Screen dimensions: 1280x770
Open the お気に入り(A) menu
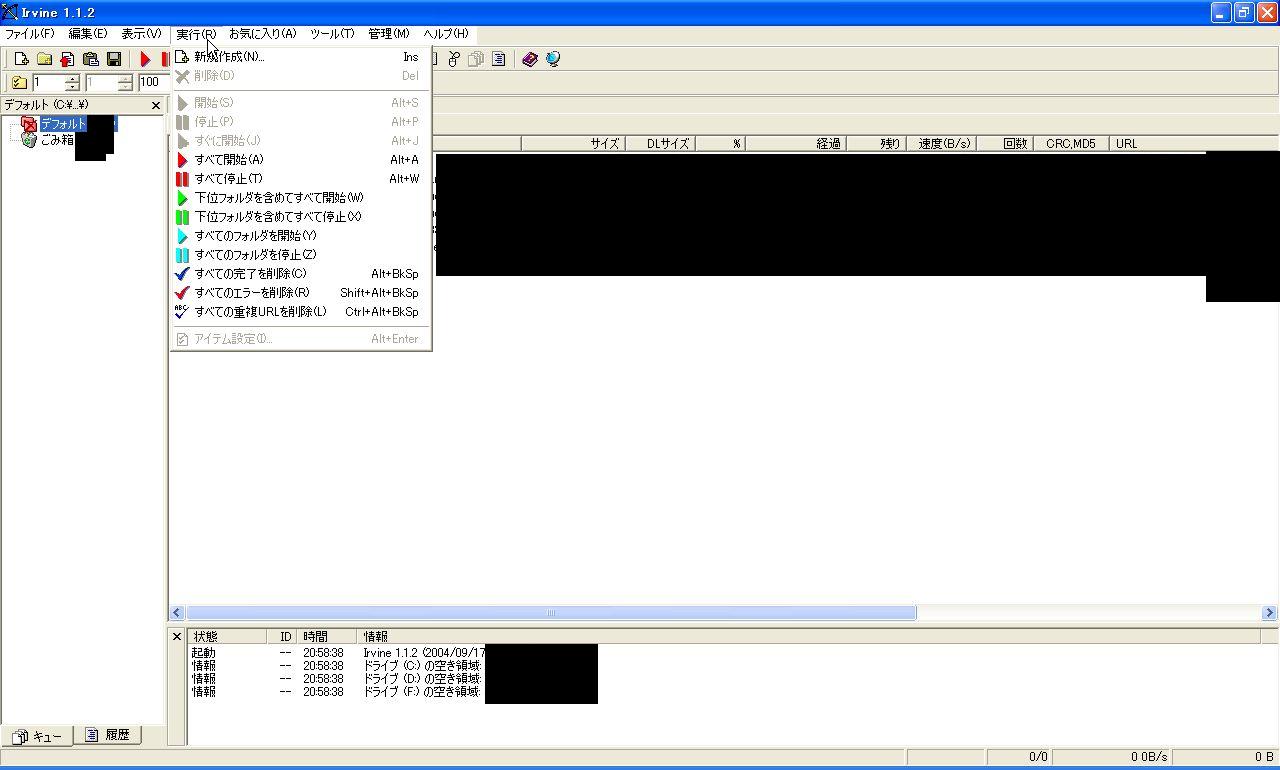(262, 34)
